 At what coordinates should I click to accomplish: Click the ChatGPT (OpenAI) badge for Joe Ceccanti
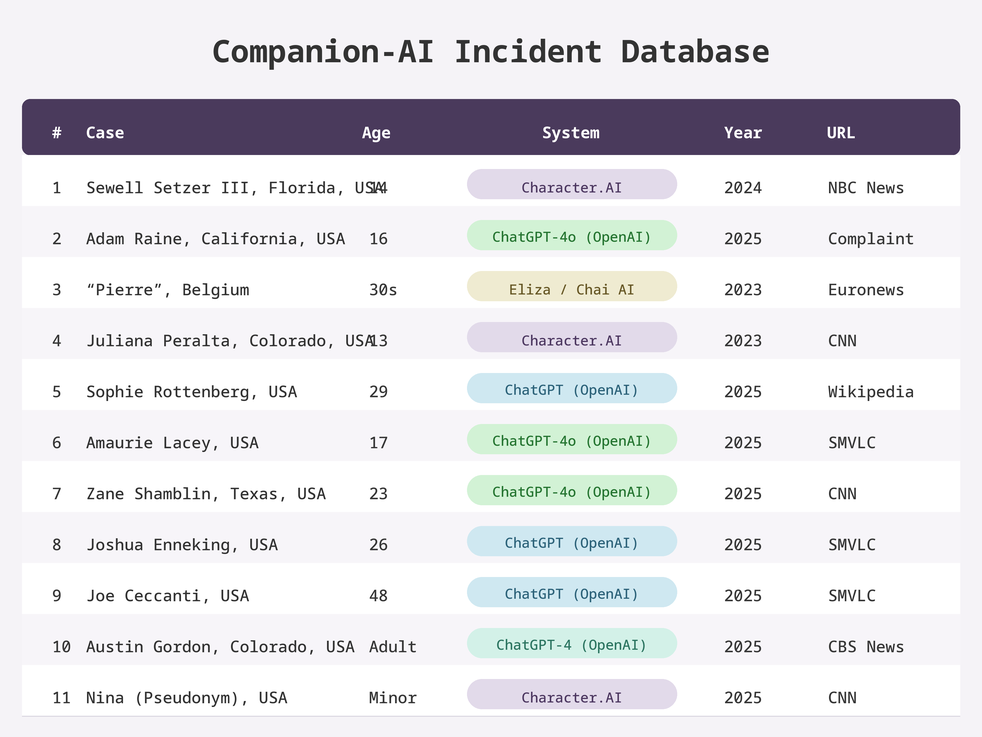(572, 593)
